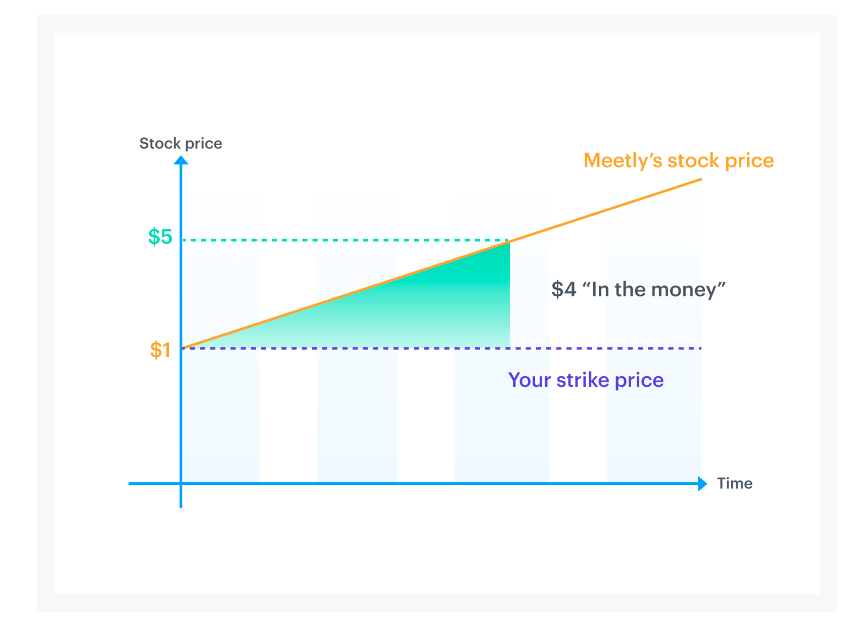Click the right edge of the green triangle
867x631 pixels.
509,300
